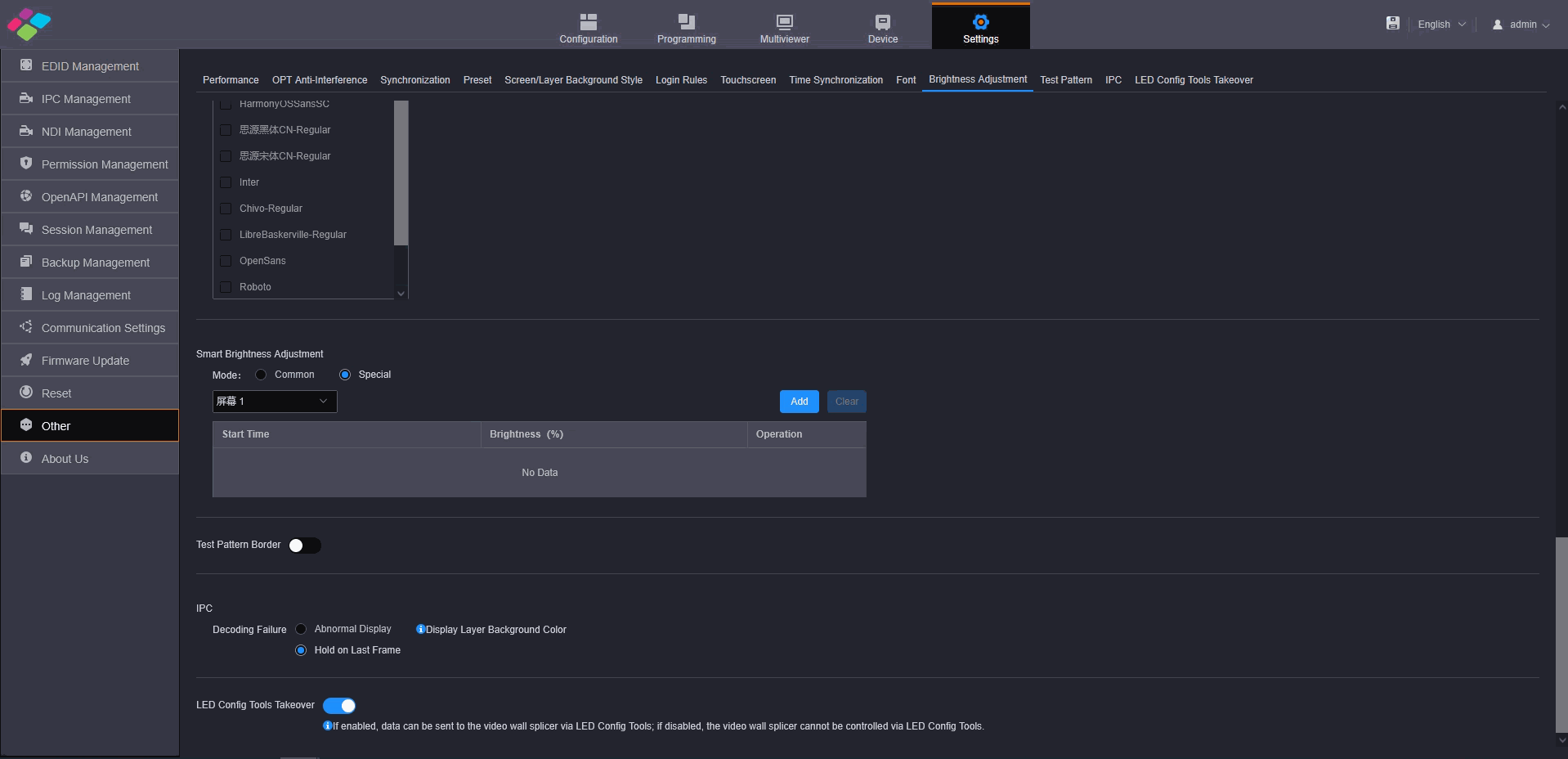The image size is (1568, 759).
Task: Click the page scroll-up arrow
Action: click(x=1561, y=106)
